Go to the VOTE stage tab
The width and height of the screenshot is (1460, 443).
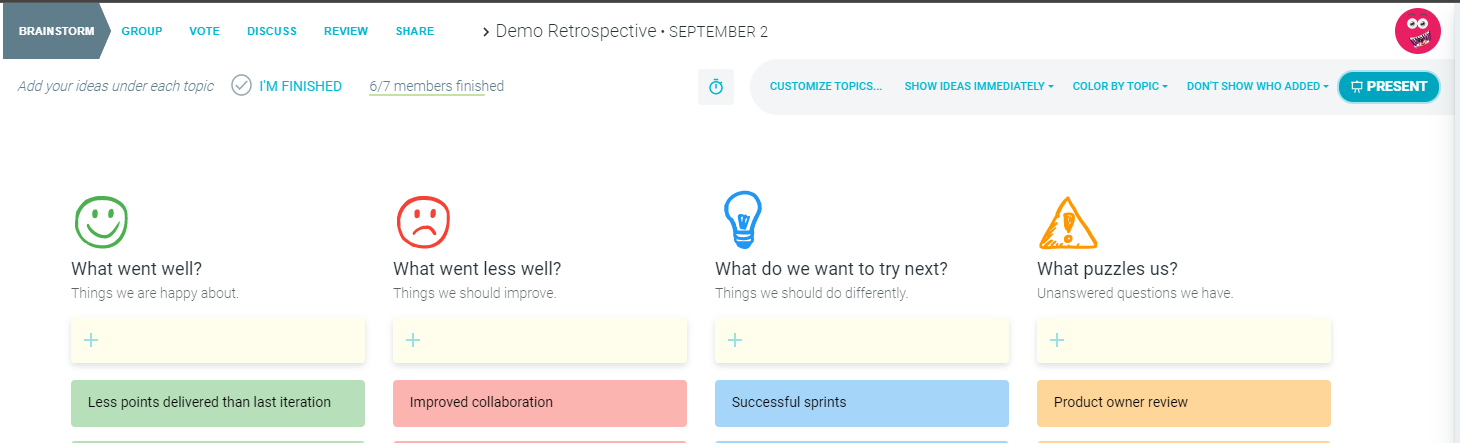(x=205, y=31)
